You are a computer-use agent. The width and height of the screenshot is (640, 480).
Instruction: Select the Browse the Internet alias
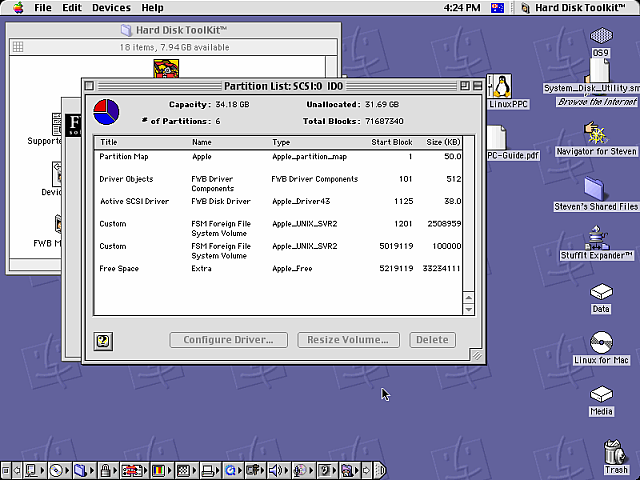click(598, 102)
